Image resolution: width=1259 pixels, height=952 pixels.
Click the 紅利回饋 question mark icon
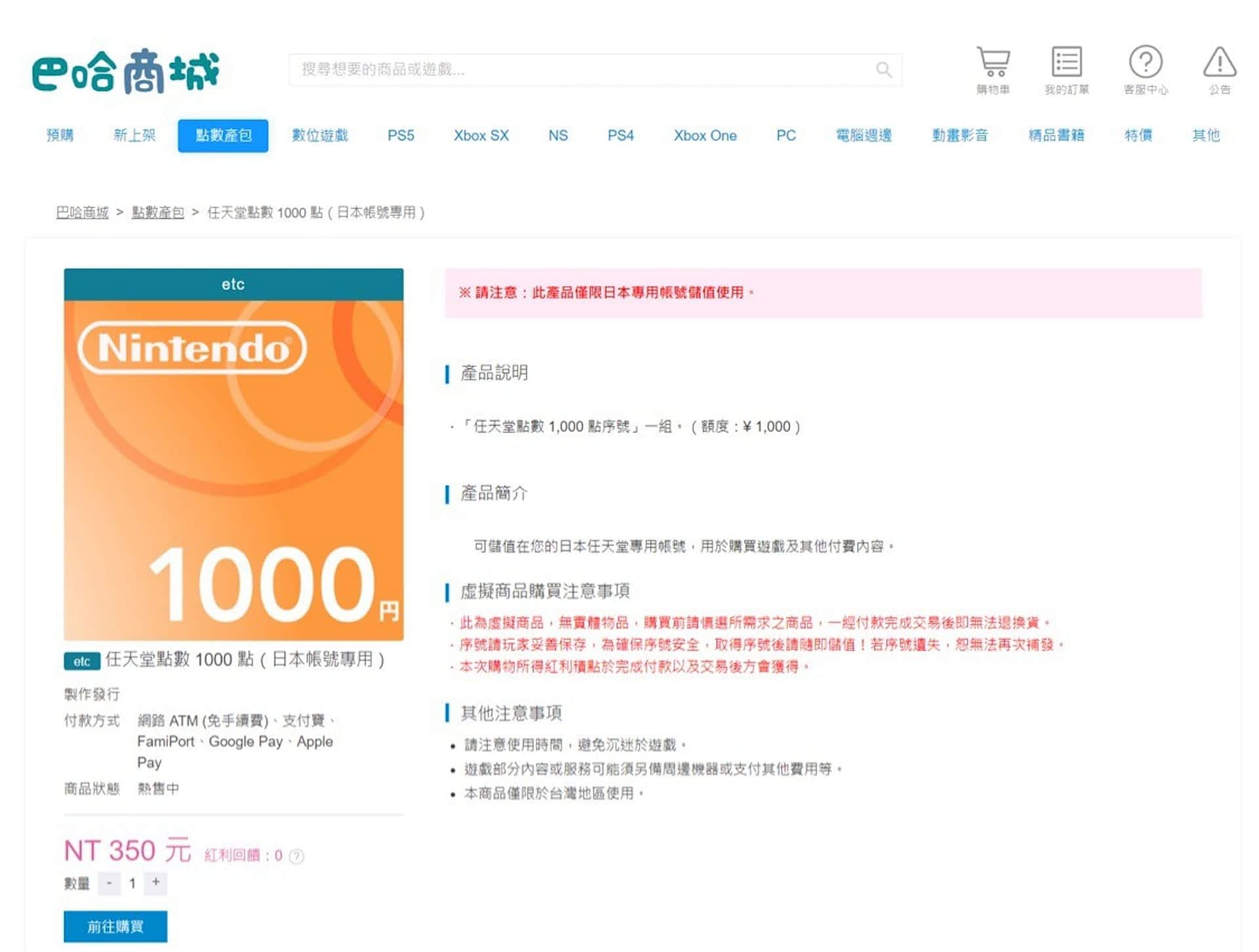pyautogui.click(x=296, y=856)
